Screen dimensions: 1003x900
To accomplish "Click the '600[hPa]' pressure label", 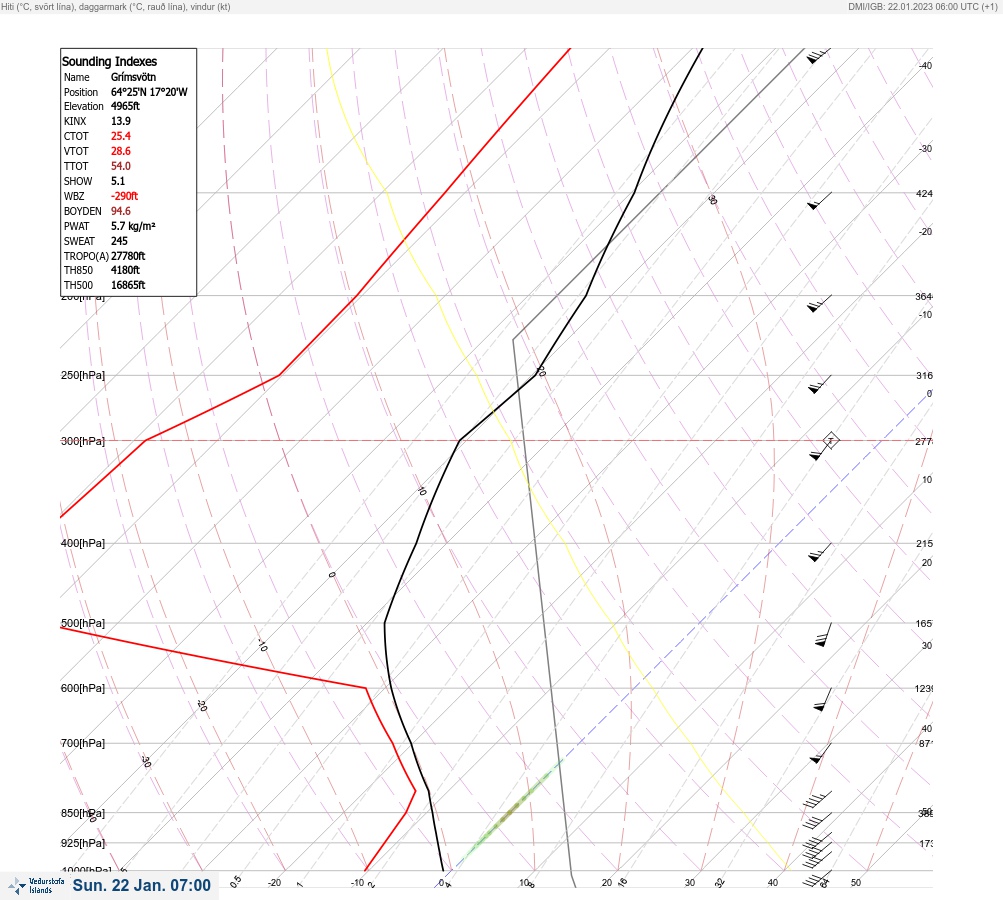I will [x=83, y=688].
